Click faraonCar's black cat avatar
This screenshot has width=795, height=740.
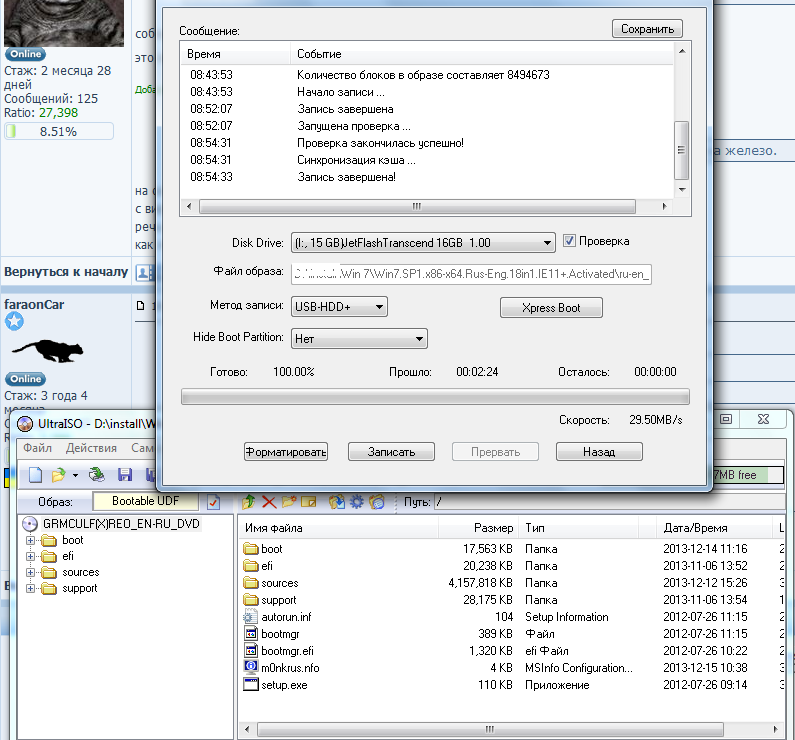click(x=48, y=351)
